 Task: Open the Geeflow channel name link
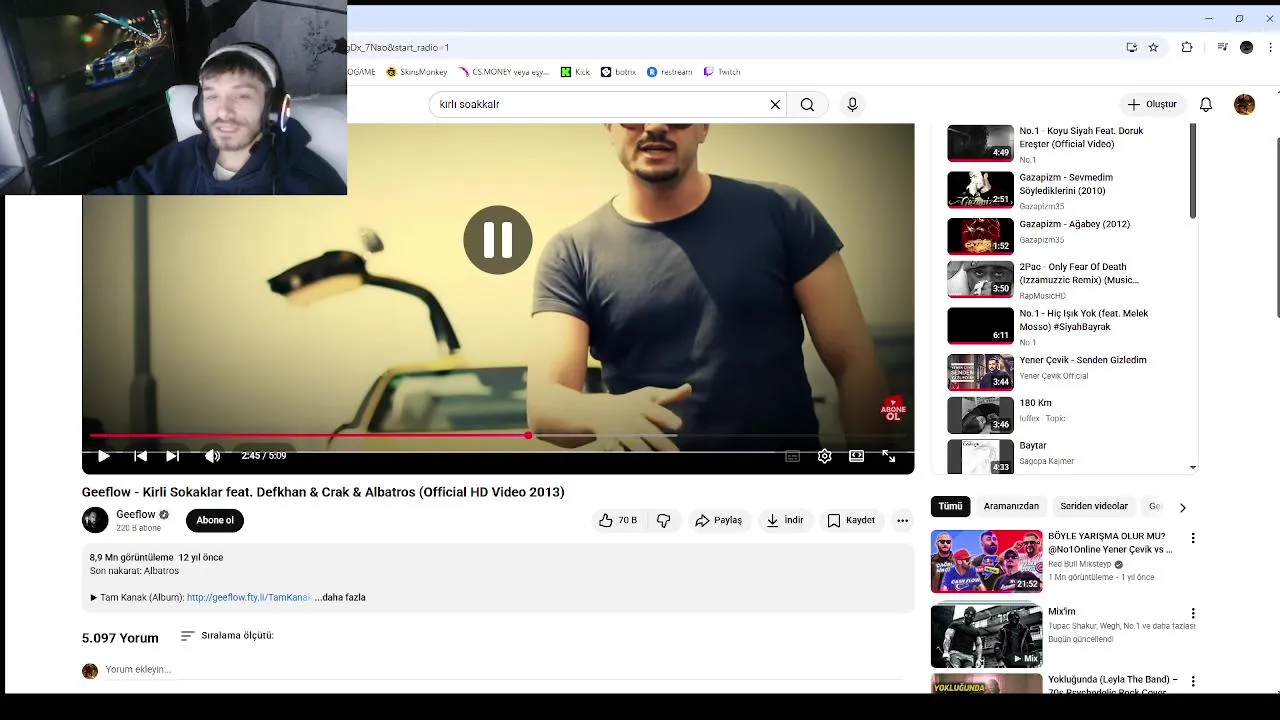point(136,514)
